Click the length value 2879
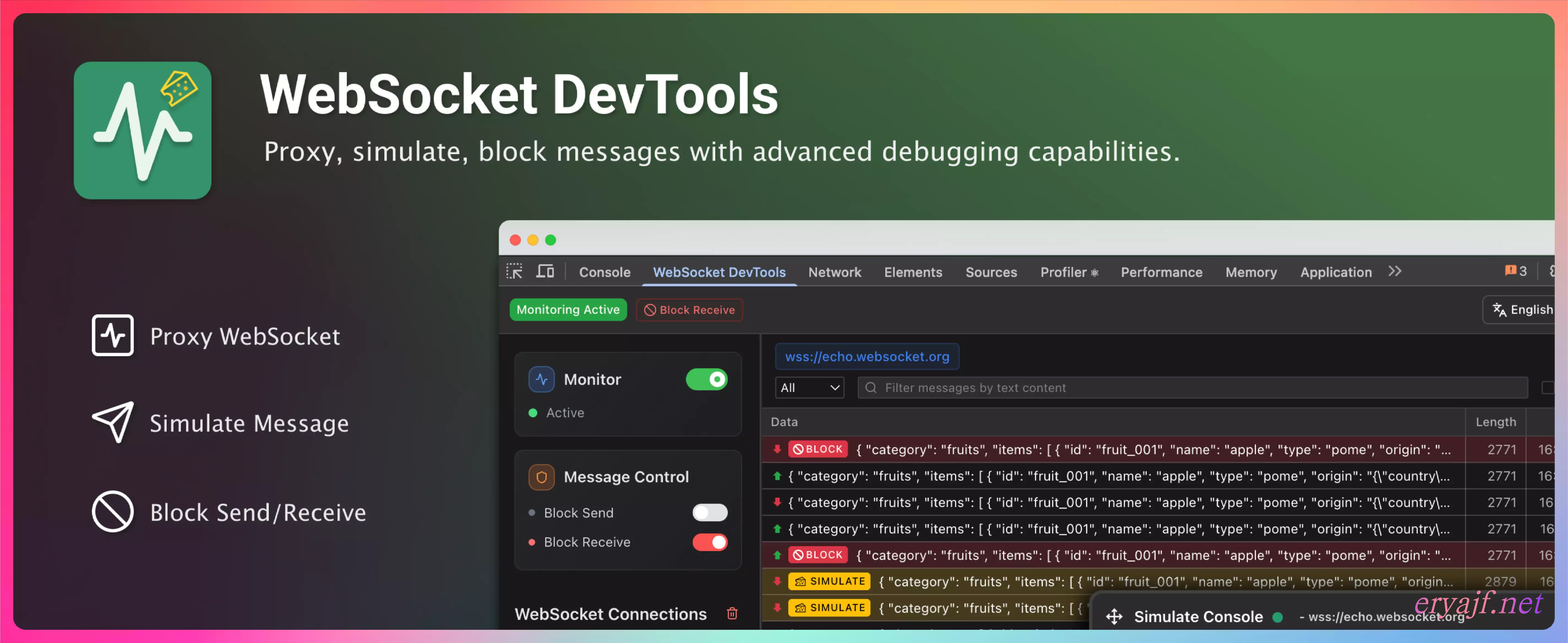This screenshot has width=1568, height=643. click(x=1501, y=582)
